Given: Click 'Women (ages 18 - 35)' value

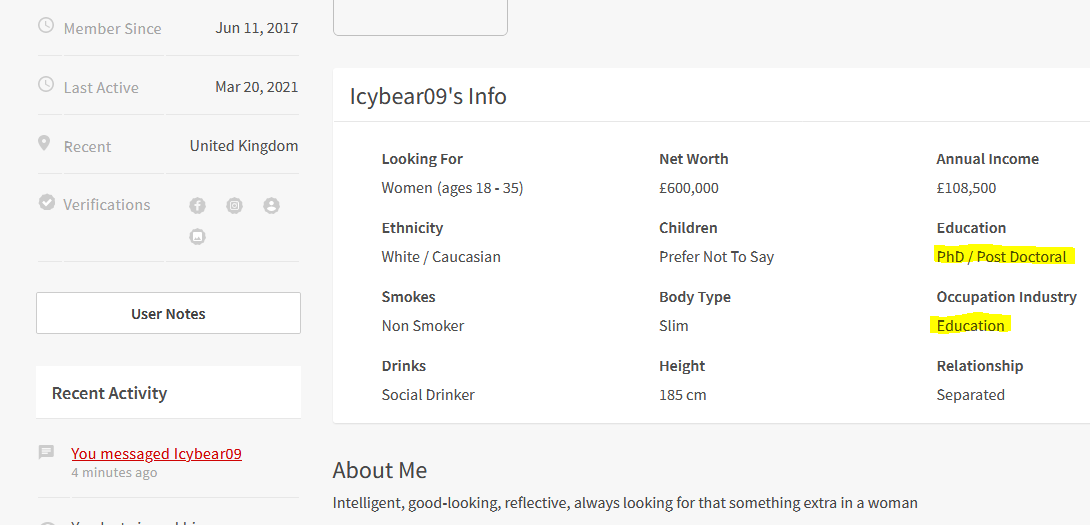Looking at the screenshot, I should tap(453, 188).
